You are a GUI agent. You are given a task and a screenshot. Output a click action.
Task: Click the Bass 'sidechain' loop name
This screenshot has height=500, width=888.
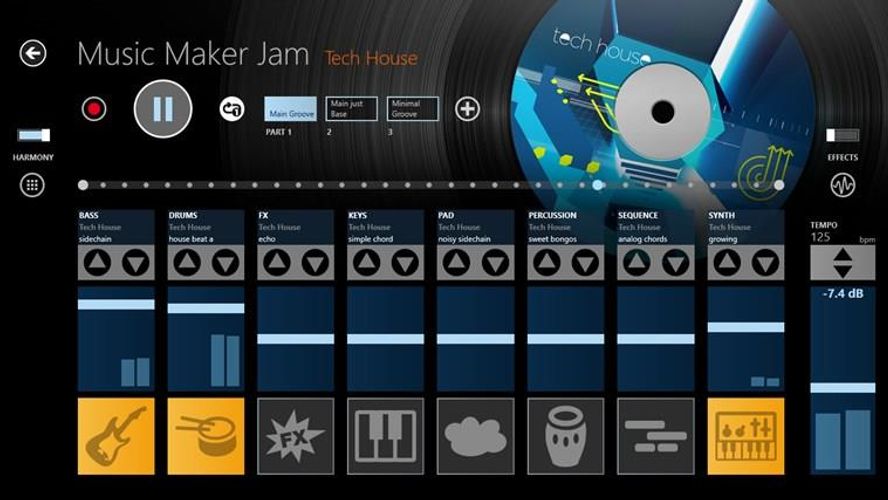[95, 239]
